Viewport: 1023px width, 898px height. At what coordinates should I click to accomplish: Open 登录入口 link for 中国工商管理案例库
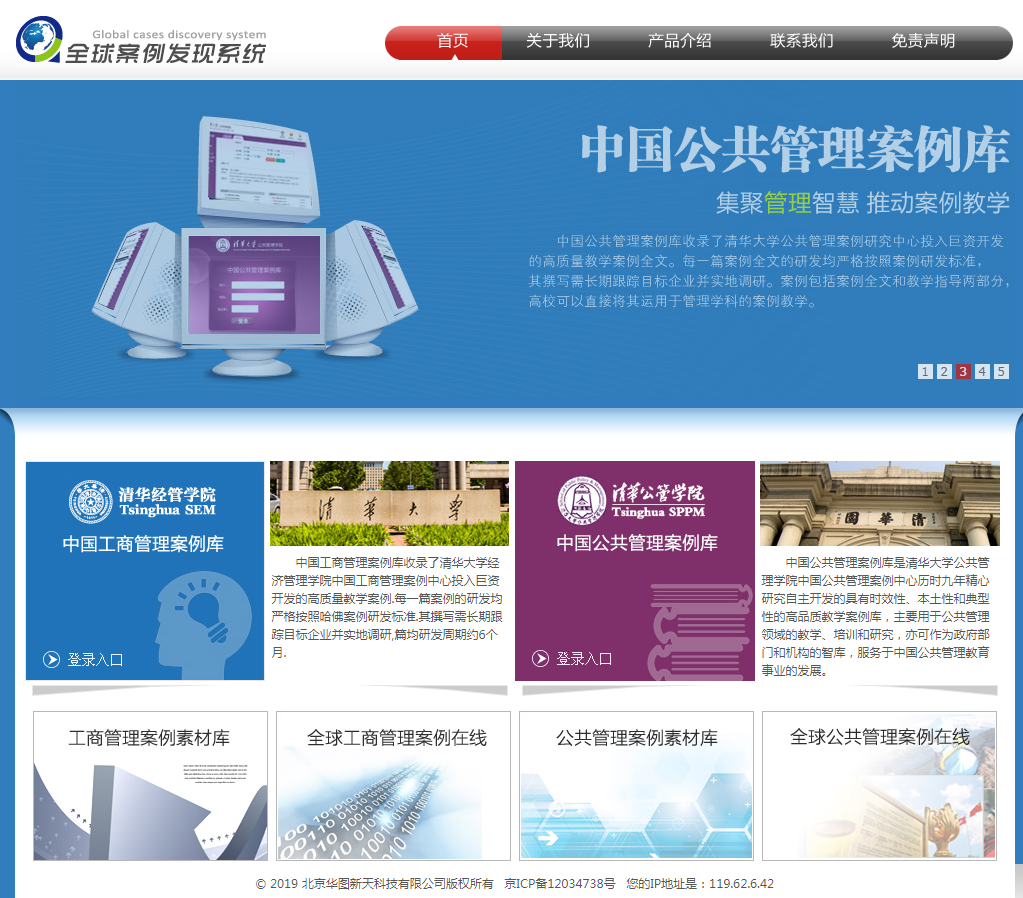point(95,660)
